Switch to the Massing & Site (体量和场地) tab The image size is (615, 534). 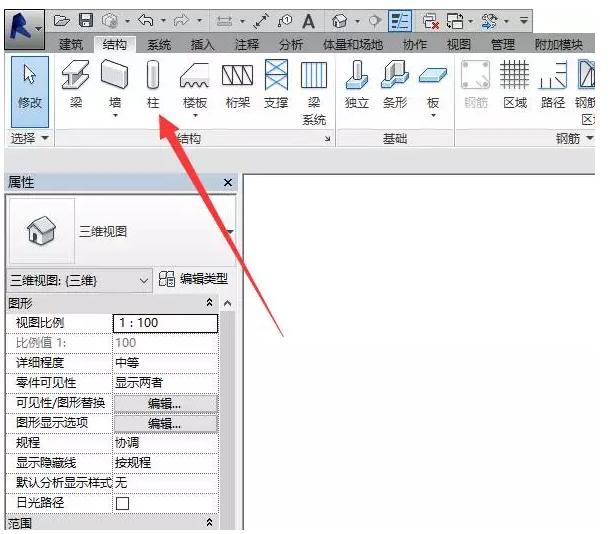tap(353, 45)
